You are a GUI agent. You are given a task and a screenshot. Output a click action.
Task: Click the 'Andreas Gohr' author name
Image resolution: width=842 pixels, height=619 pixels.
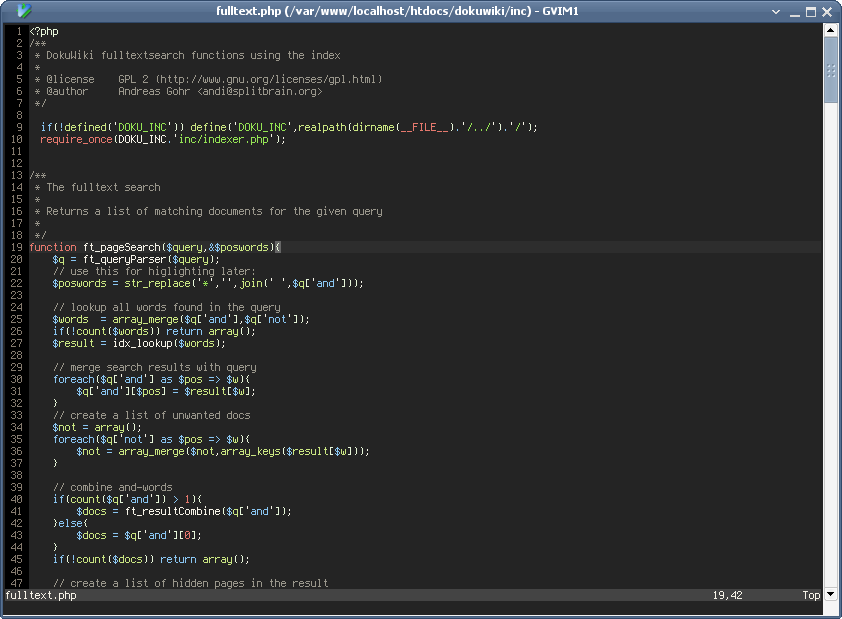click(154, 91)
